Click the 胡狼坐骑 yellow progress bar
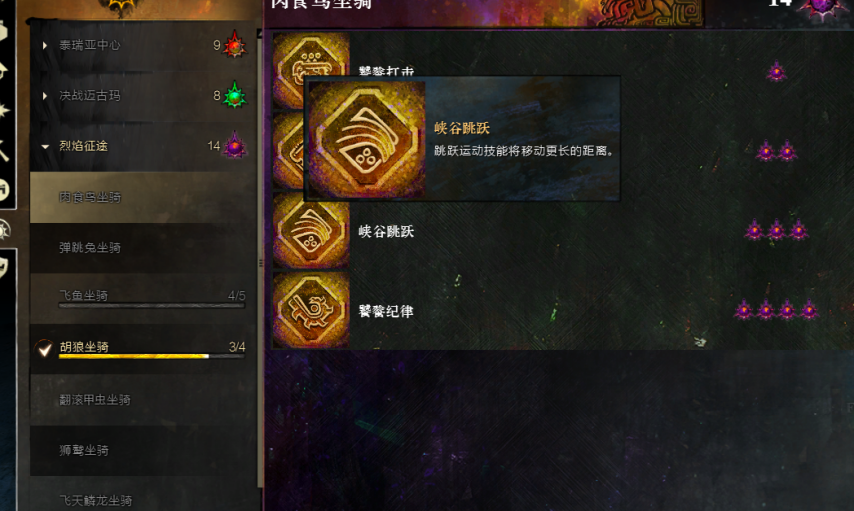Screen dimensions: 854x511 [152, 356]
